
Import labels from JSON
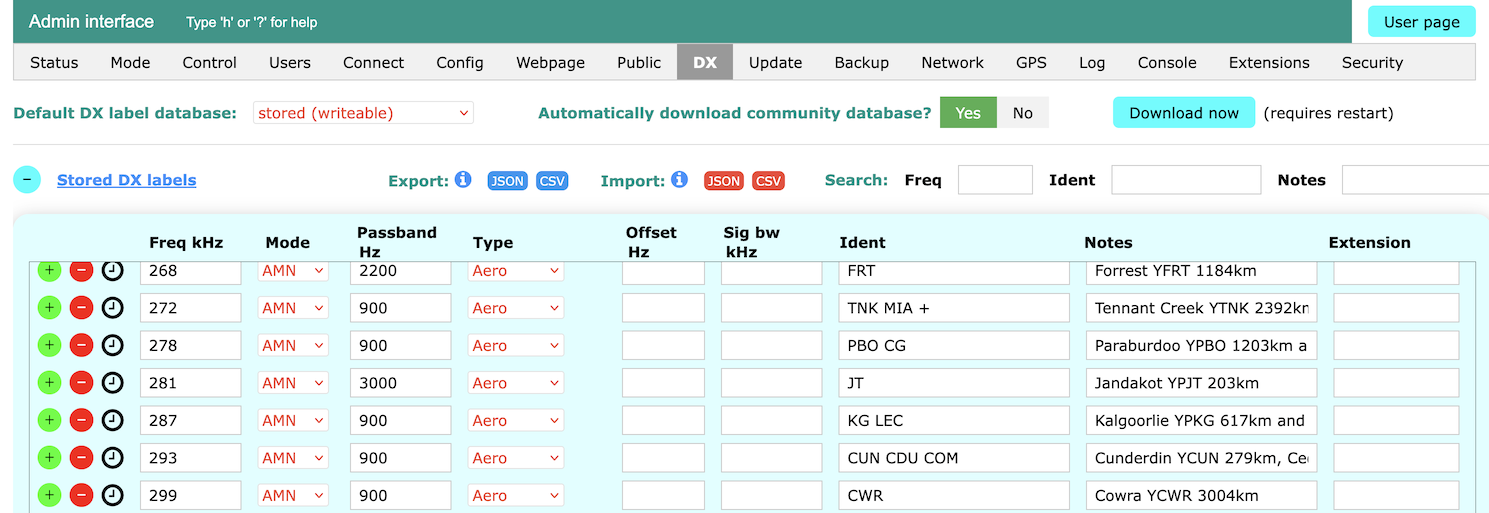click(723, 181)
